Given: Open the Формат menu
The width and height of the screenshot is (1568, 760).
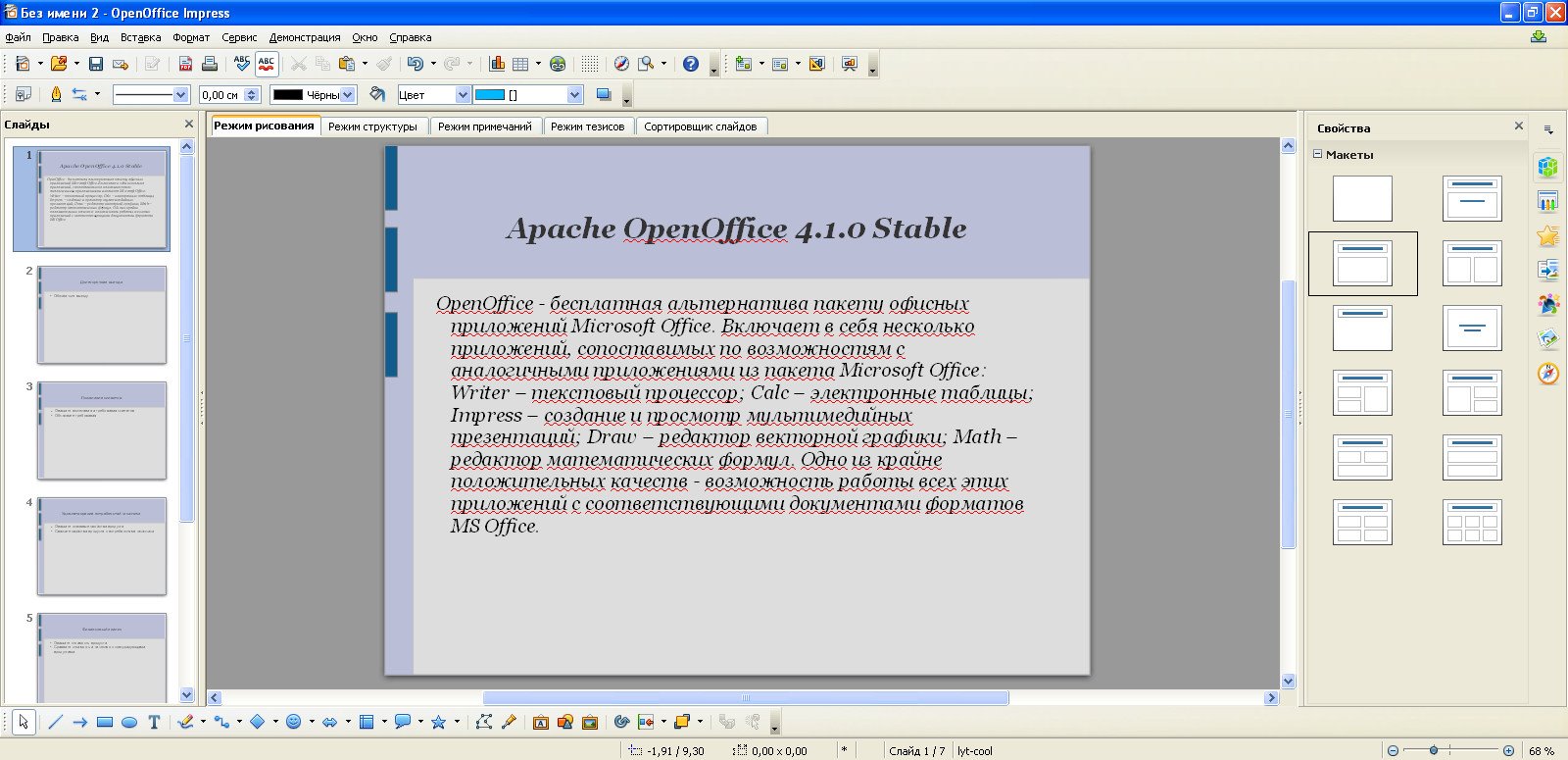Looking at the screenshot, I should [x=191, y=37].
